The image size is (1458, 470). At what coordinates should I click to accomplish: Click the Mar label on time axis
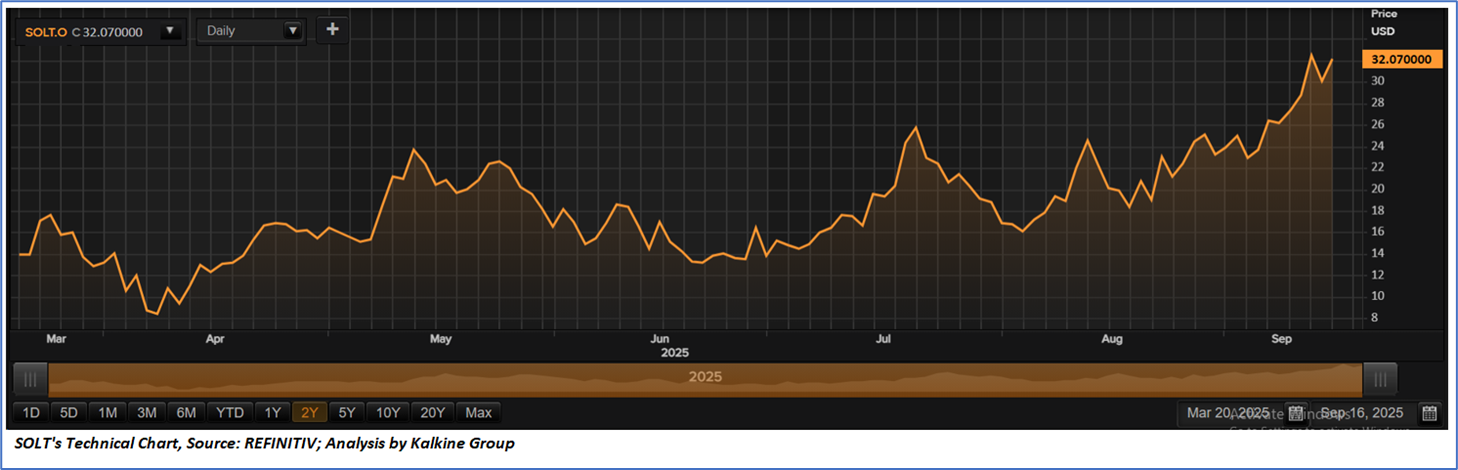tap(56, 339)
